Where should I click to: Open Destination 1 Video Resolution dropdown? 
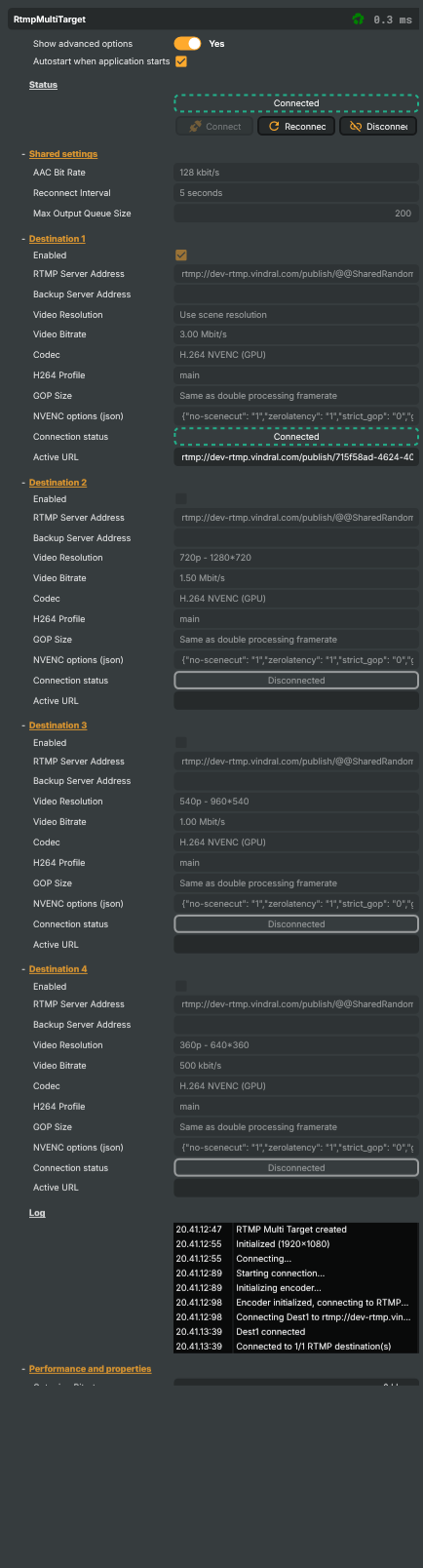pyautogui.click(x=296, y=315)
